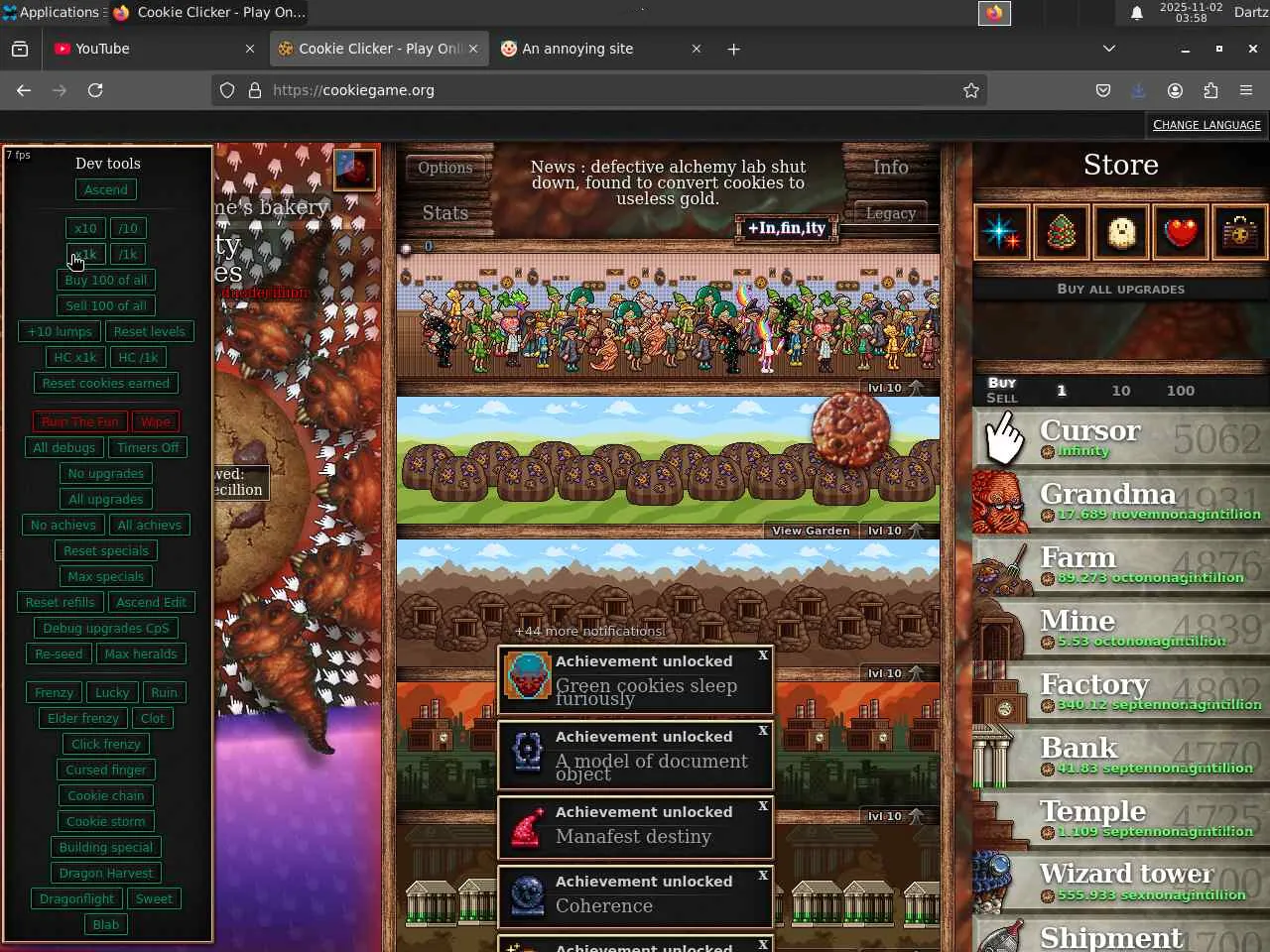Click View Garden on the farm row
The height and width of the screenshot is (952, 1270).
click(812, 531)
